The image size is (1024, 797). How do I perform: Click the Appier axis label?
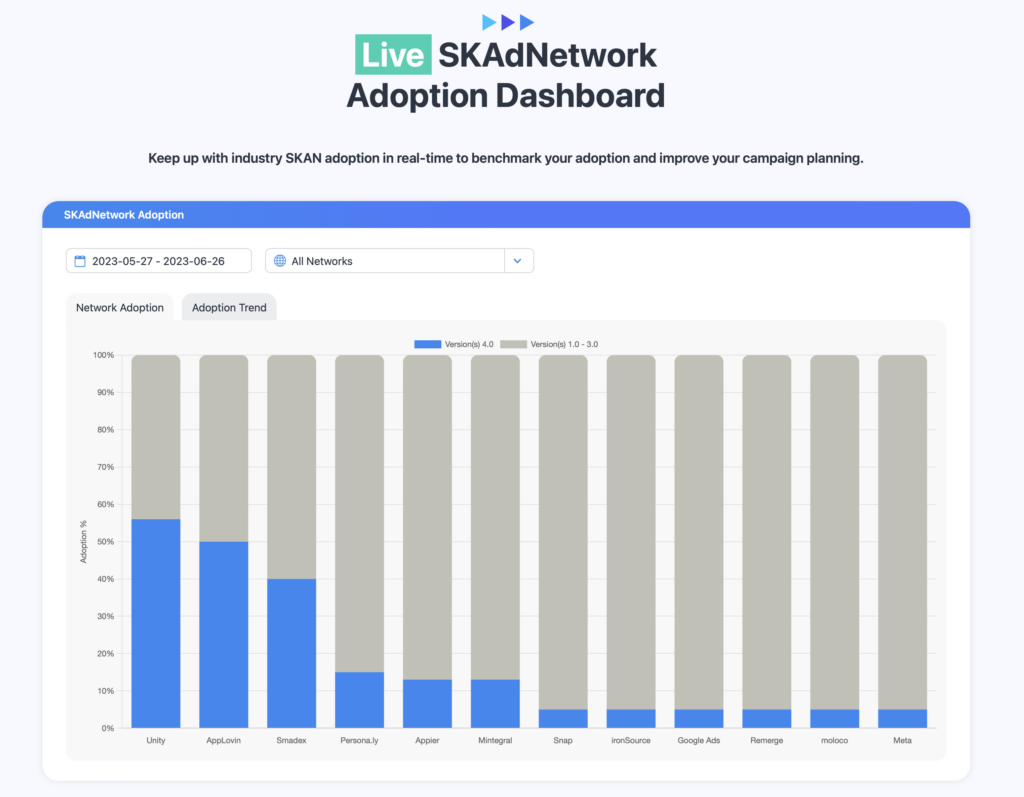click(x=428, y=740)
